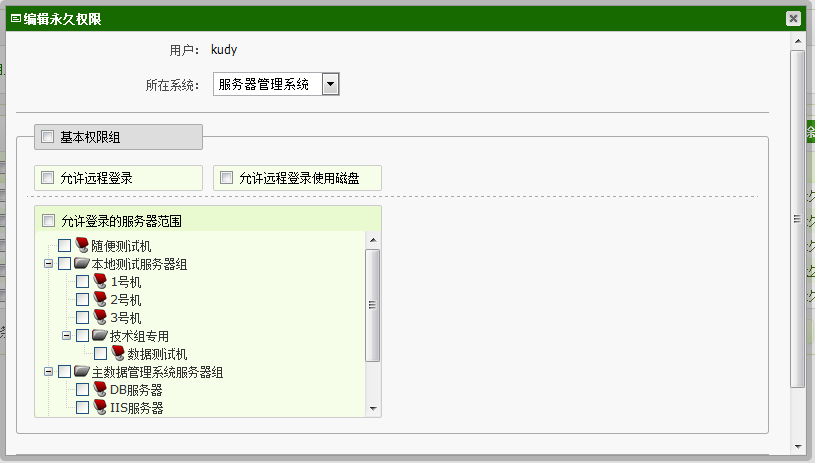Select the 2号机 label
This screenshot has width=815, height=463.
tap(125, 300)
